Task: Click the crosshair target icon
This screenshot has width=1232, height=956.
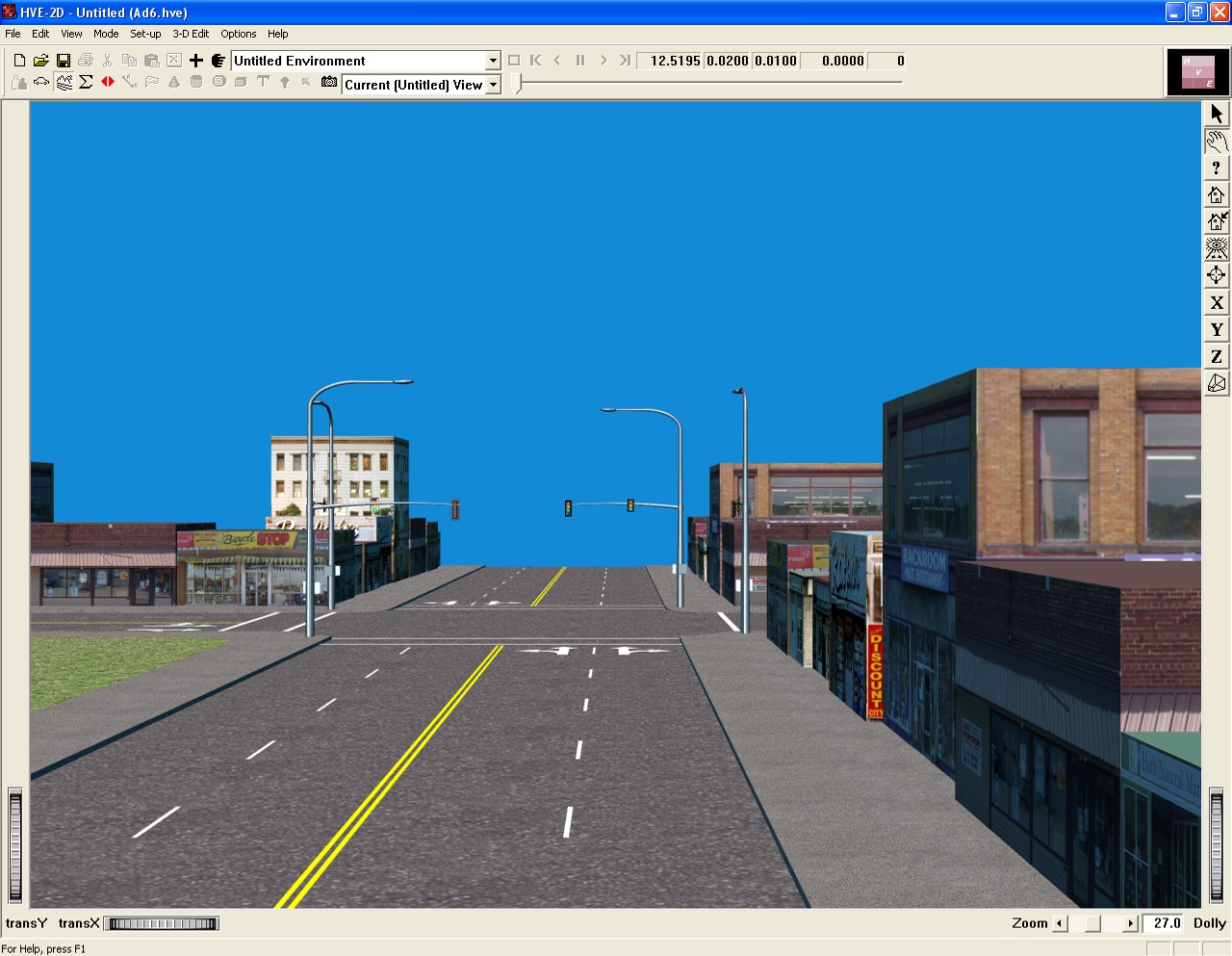Action: (x=1217, y=275)
